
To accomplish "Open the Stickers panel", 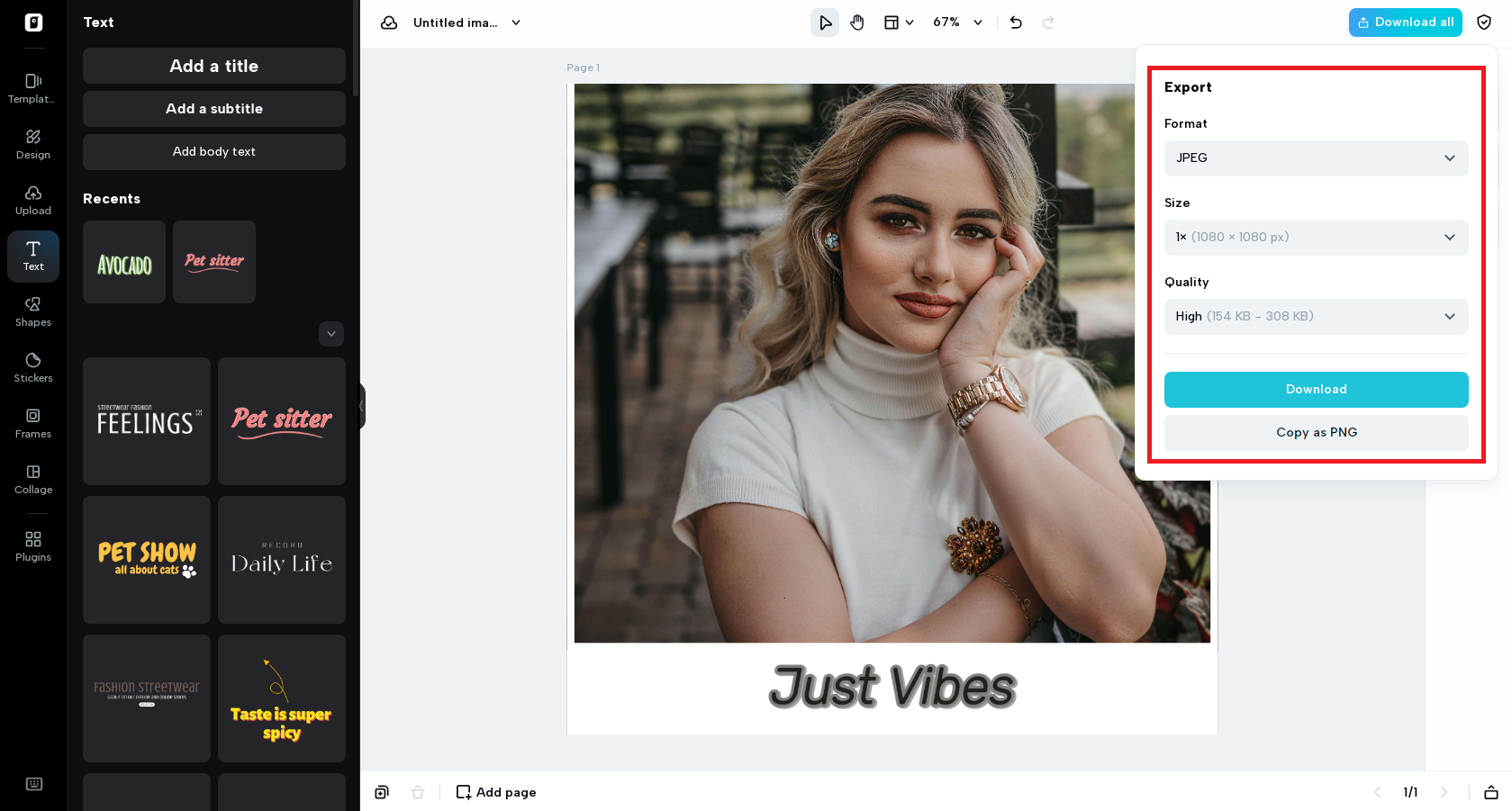I will point(32,367).
